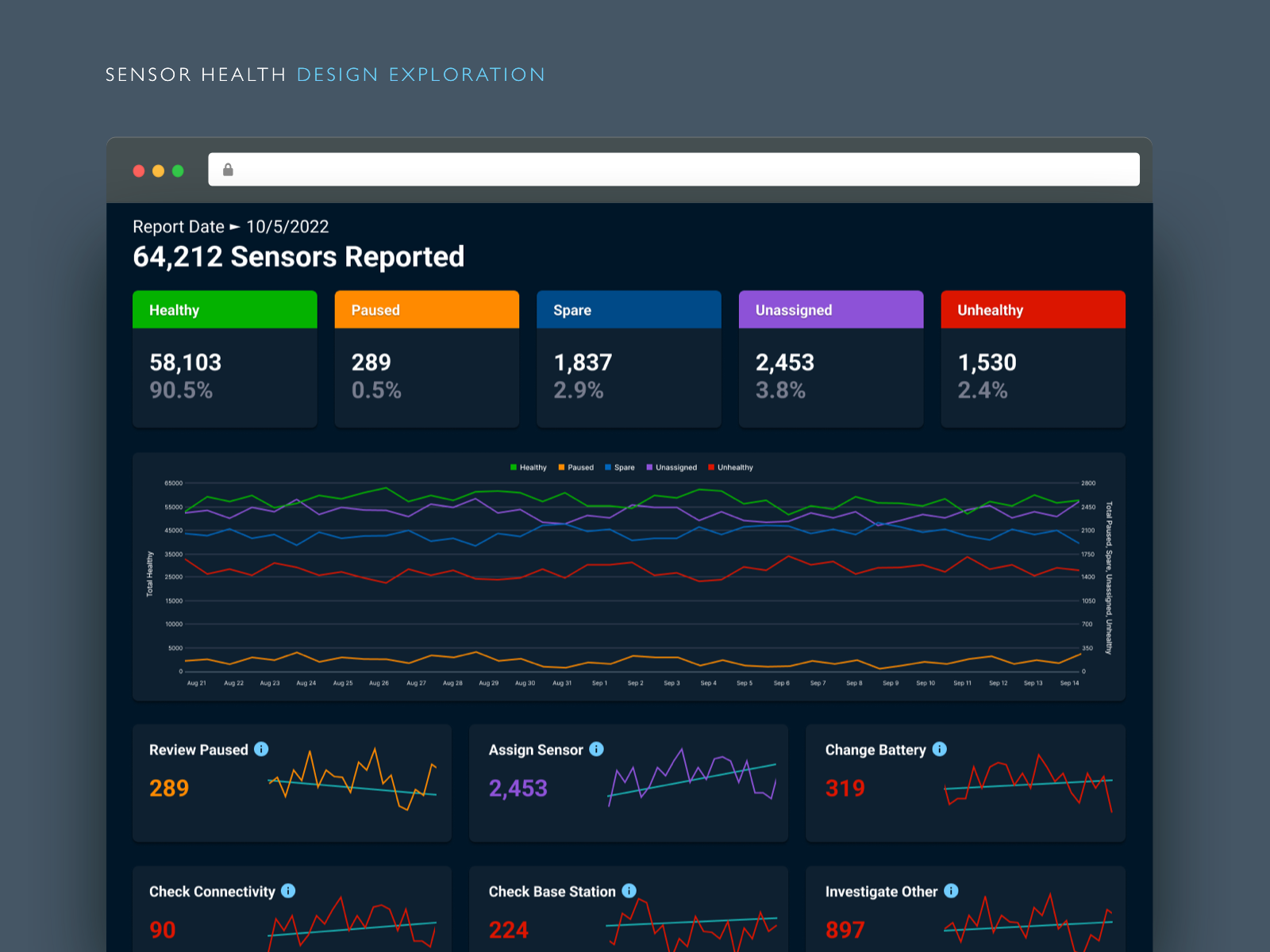Click the Review Paused count of 289
The image size is (1270, 952).
168,788
